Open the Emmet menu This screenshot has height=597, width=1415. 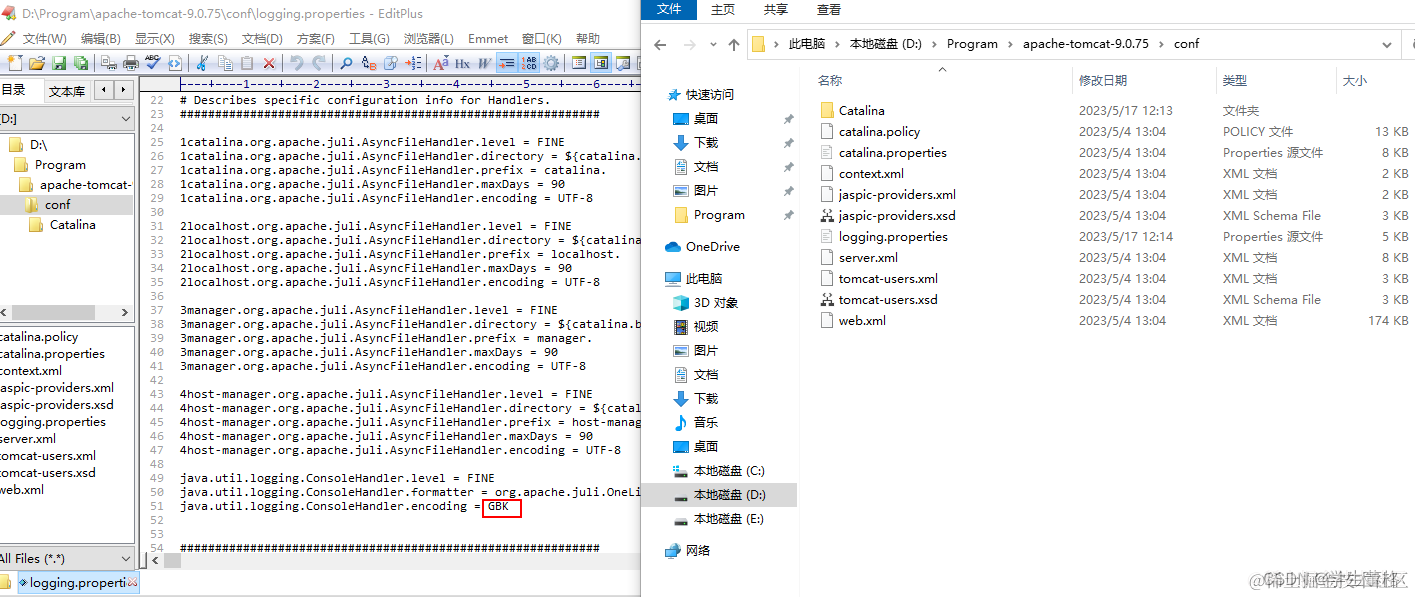tap(488, 39)
